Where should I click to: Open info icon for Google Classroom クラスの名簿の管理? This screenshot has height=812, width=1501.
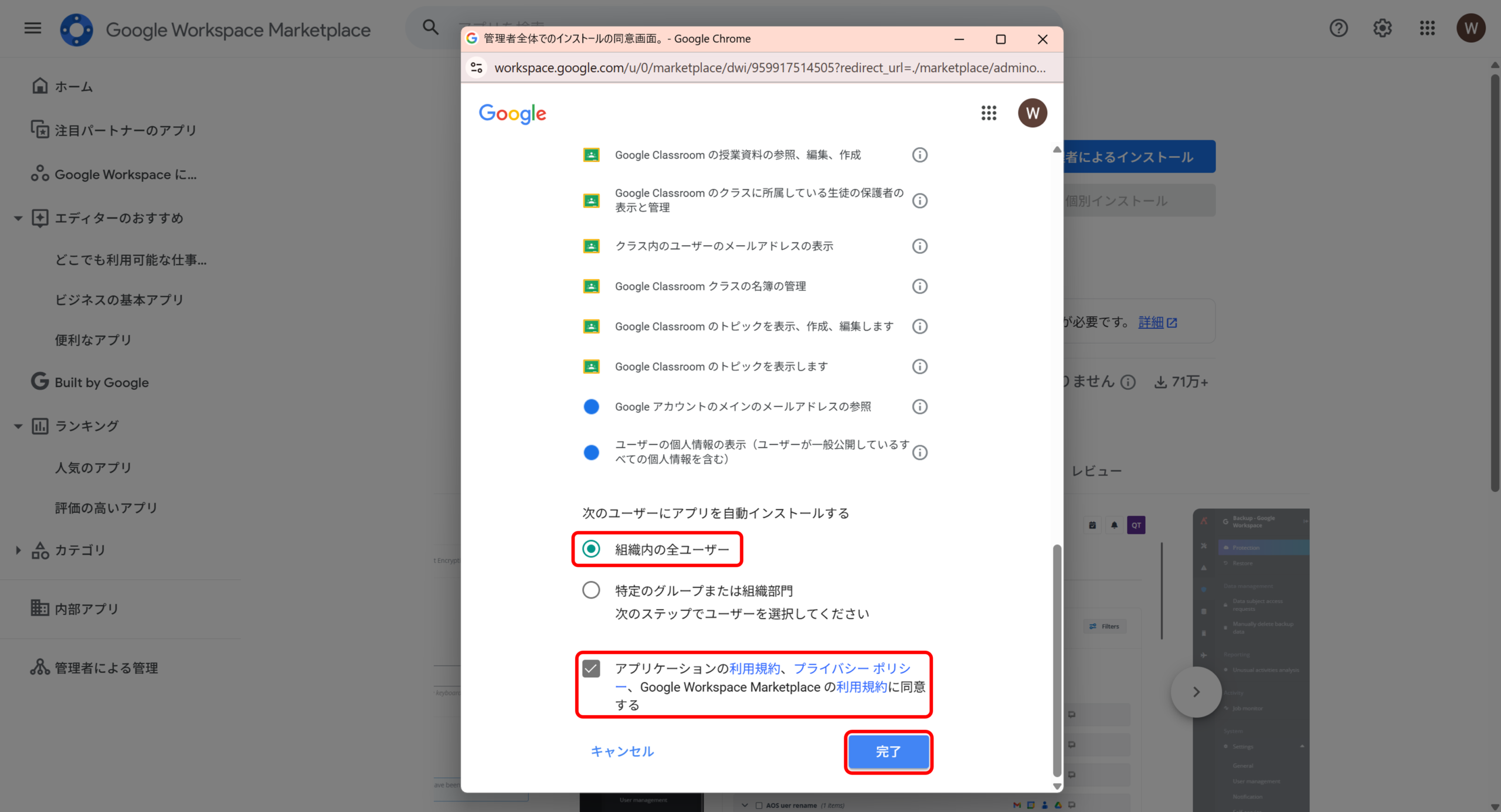coord(919,286)
